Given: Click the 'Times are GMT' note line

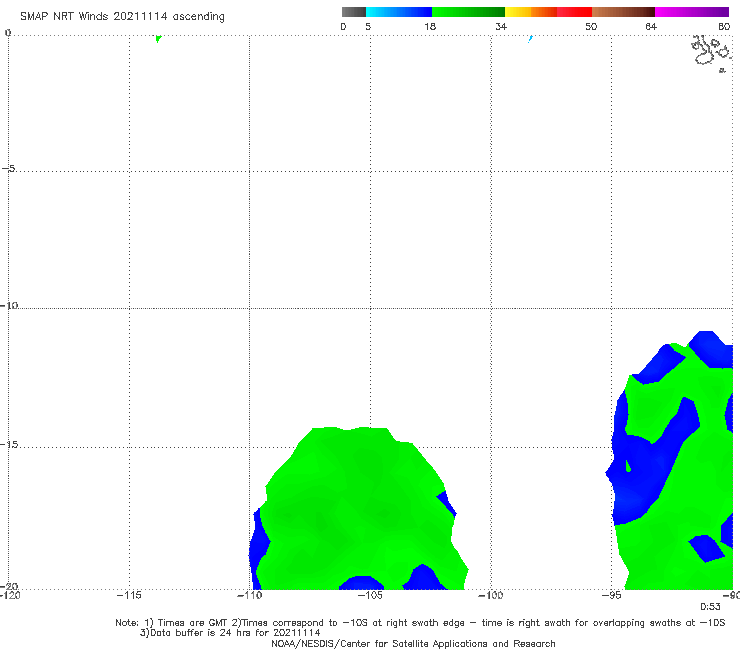Looking at the screenshot, I should click(420, 623).
